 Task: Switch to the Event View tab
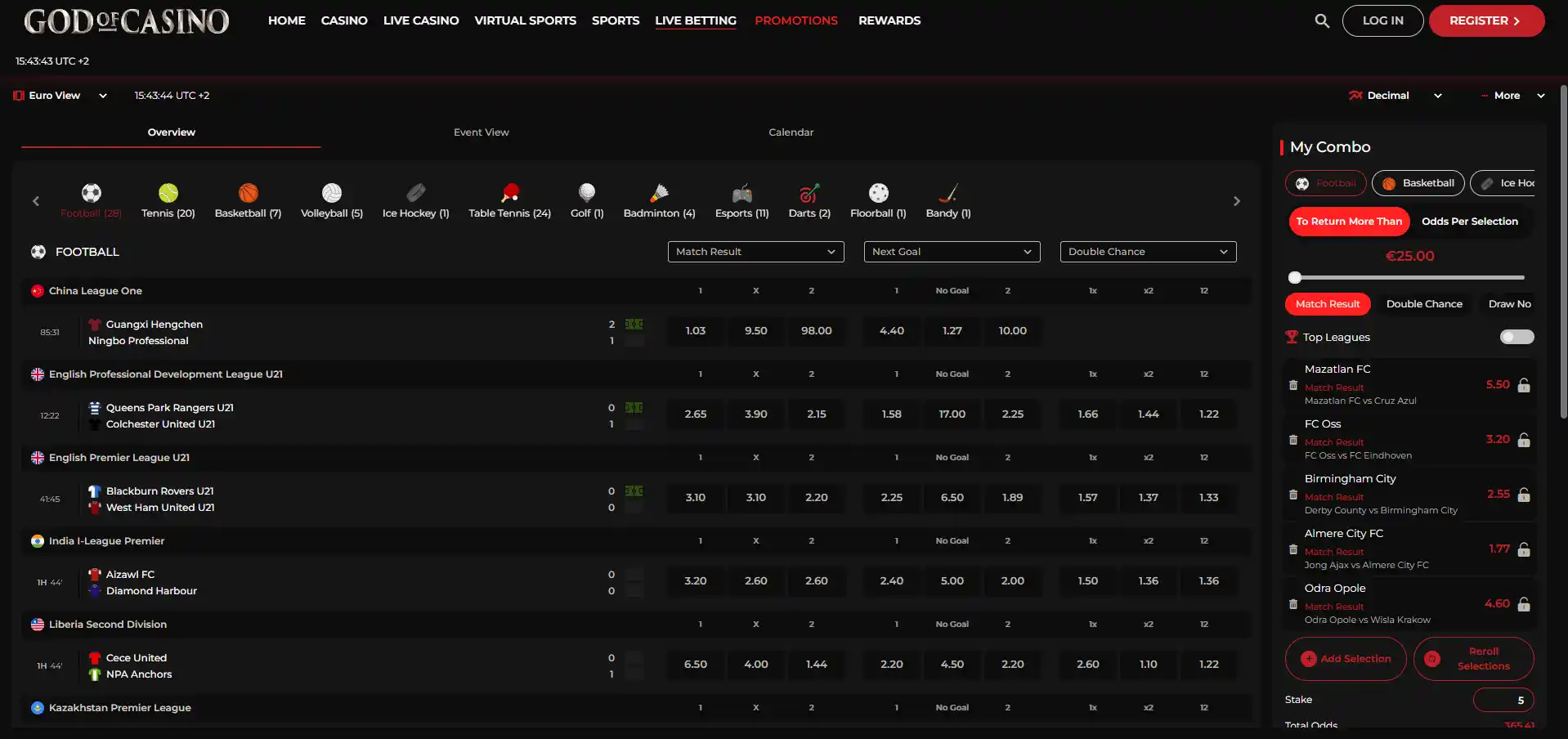click(x=482, y=132)
